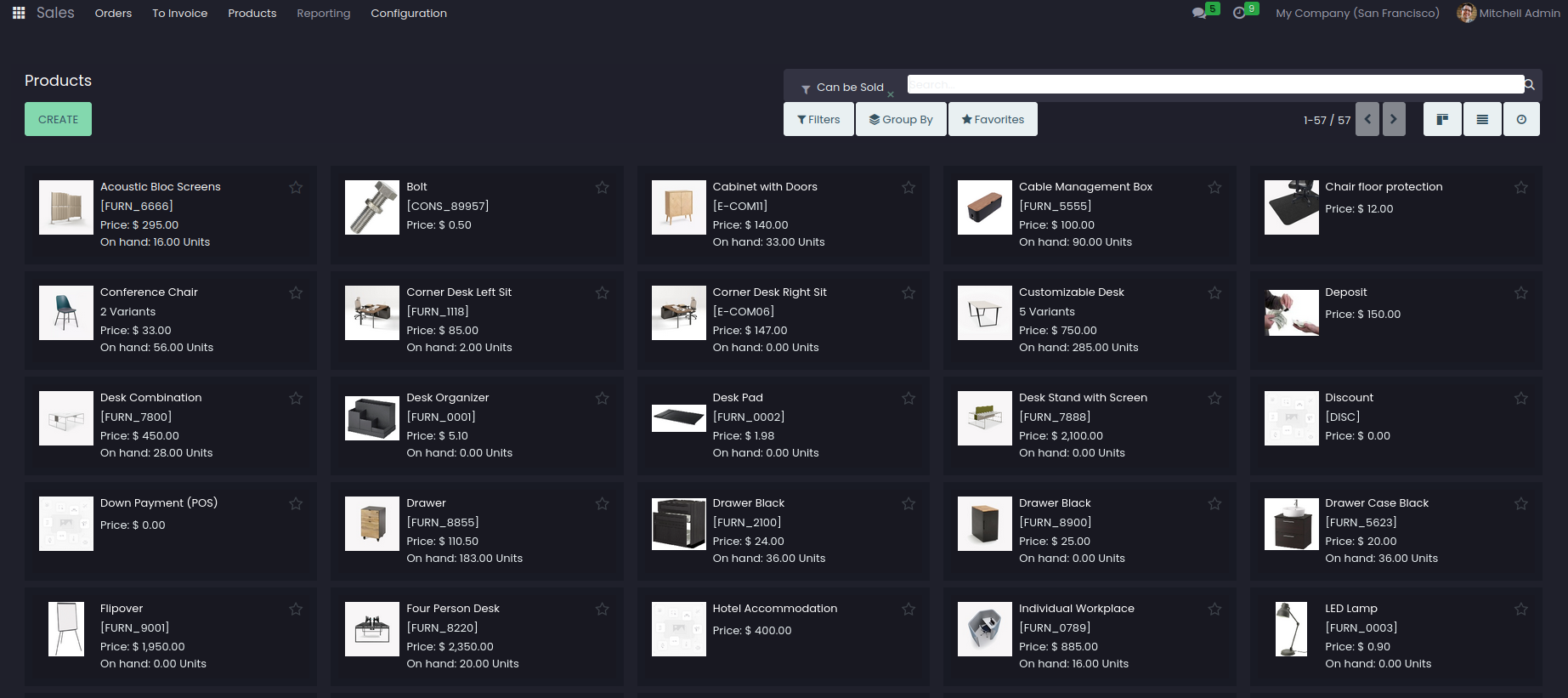The width and height of the screenshot is (1568, 698).
Task: Toggle favorite star on Desk Organizer
Action: point(602,398)
